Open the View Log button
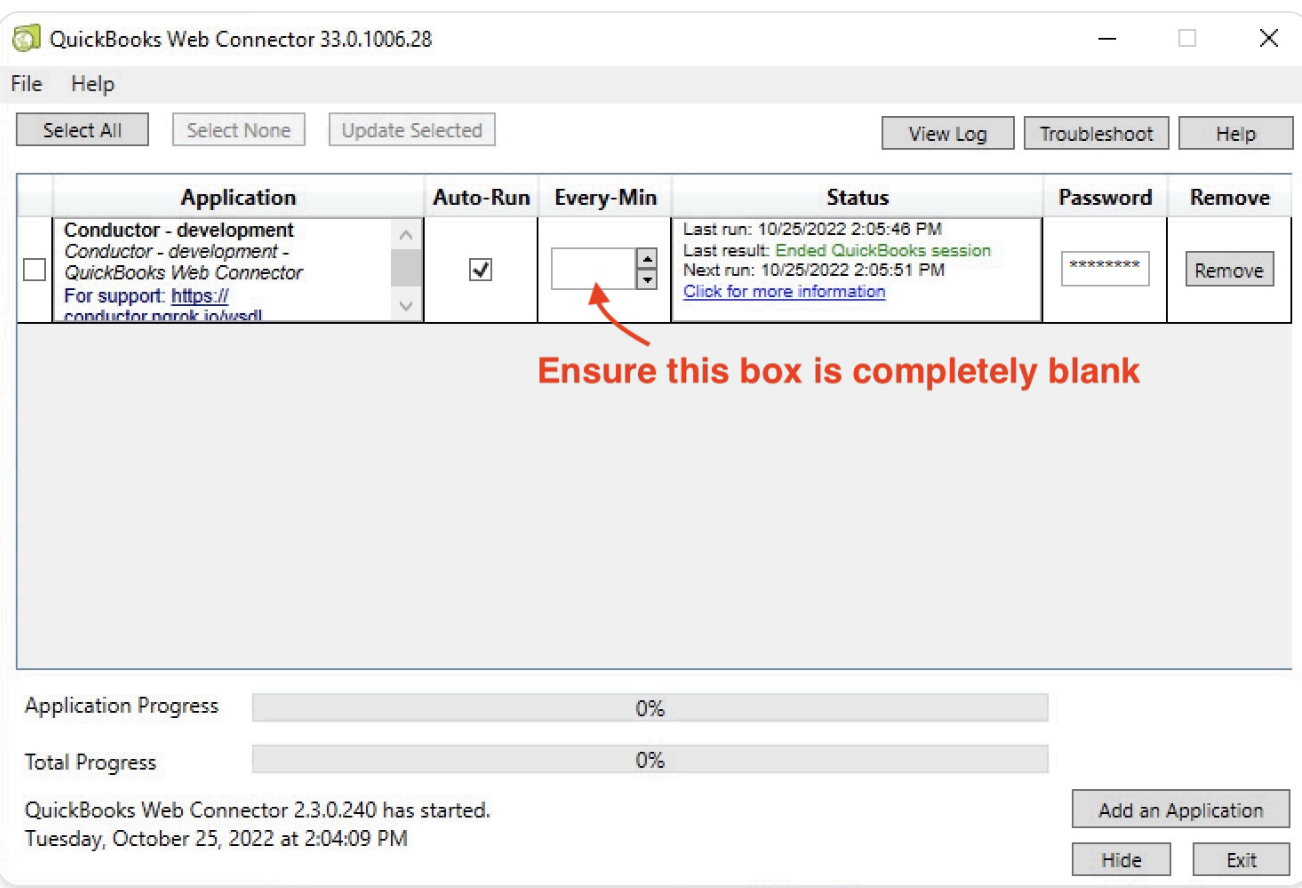The height and width of the screenshot is (888, 1302). pyautogui.click(x=947, y=134)
